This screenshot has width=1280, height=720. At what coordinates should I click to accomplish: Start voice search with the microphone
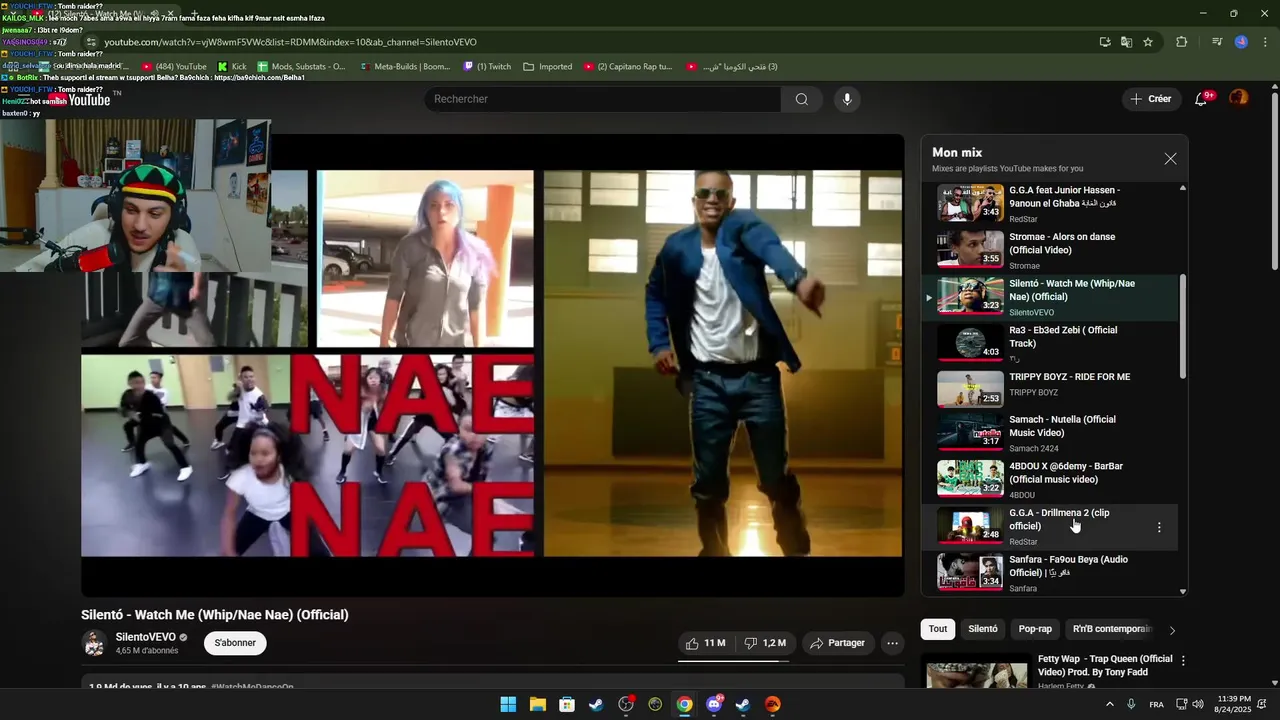[x=847, y=99]
